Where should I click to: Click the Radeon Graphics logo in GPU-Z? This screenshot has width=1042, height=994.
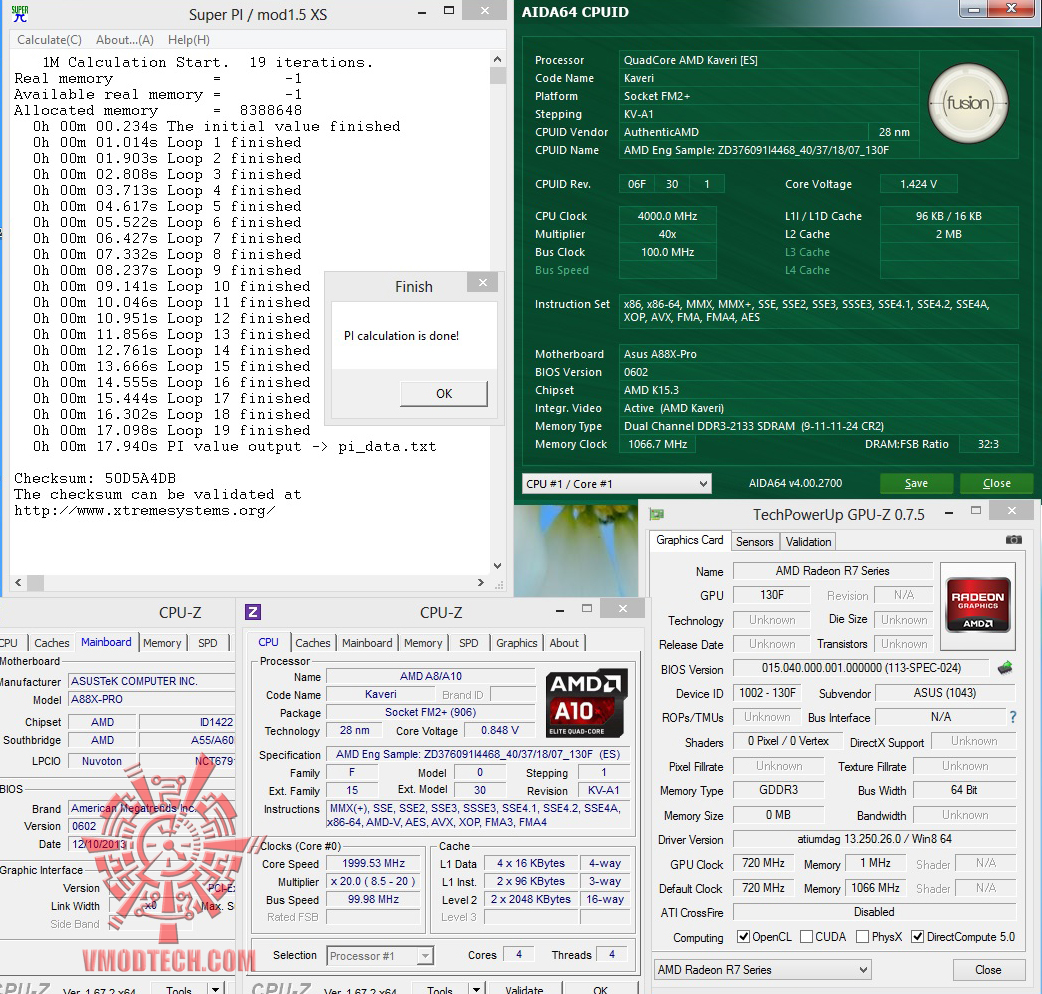tap(978, 605)
